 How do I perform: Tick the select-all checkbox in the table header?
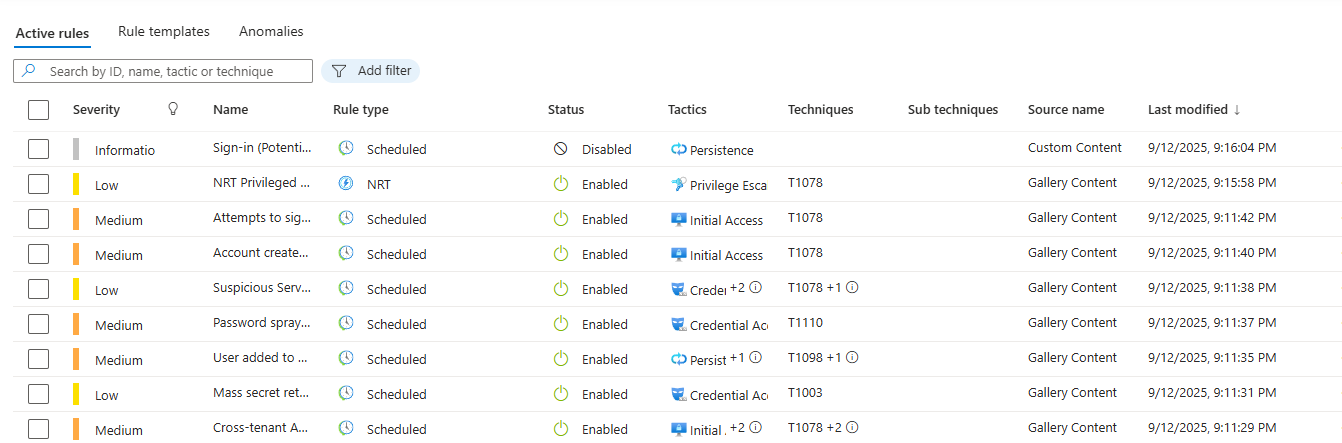pos(38,110)
